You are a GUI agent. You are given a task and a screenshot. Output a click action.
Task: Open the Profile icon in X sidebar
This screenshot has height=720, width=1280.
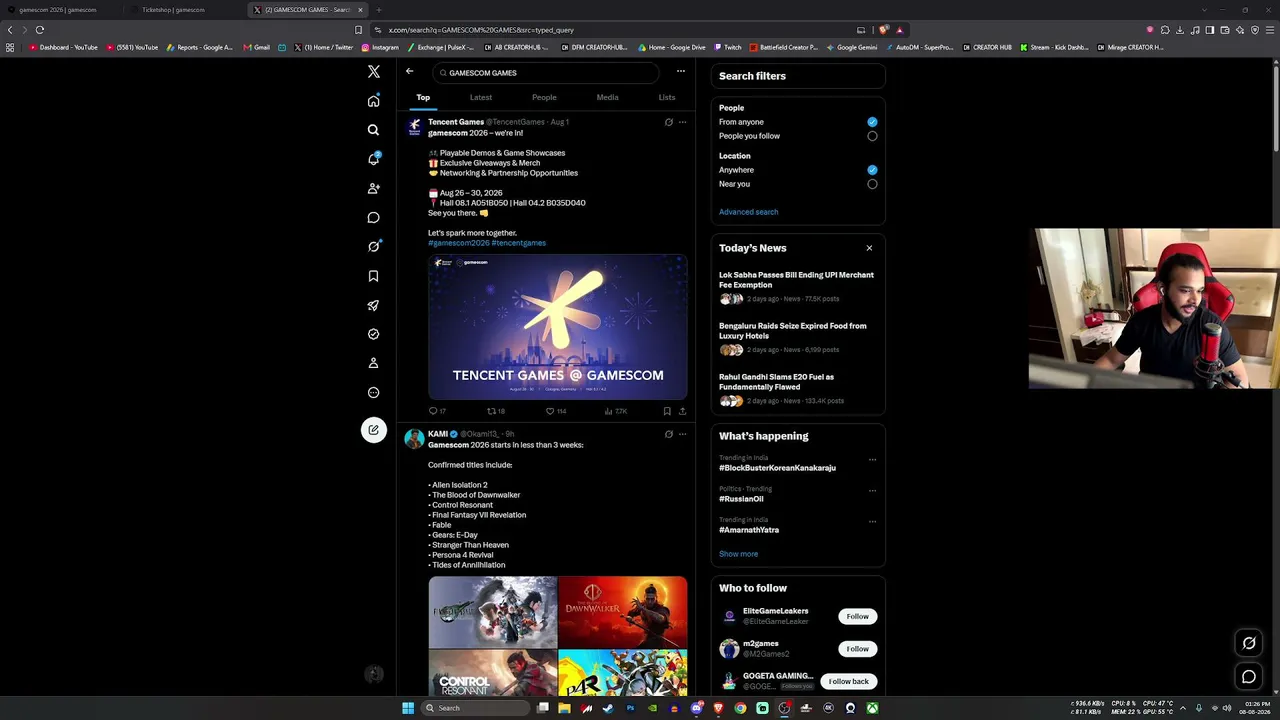click(373, 363)
